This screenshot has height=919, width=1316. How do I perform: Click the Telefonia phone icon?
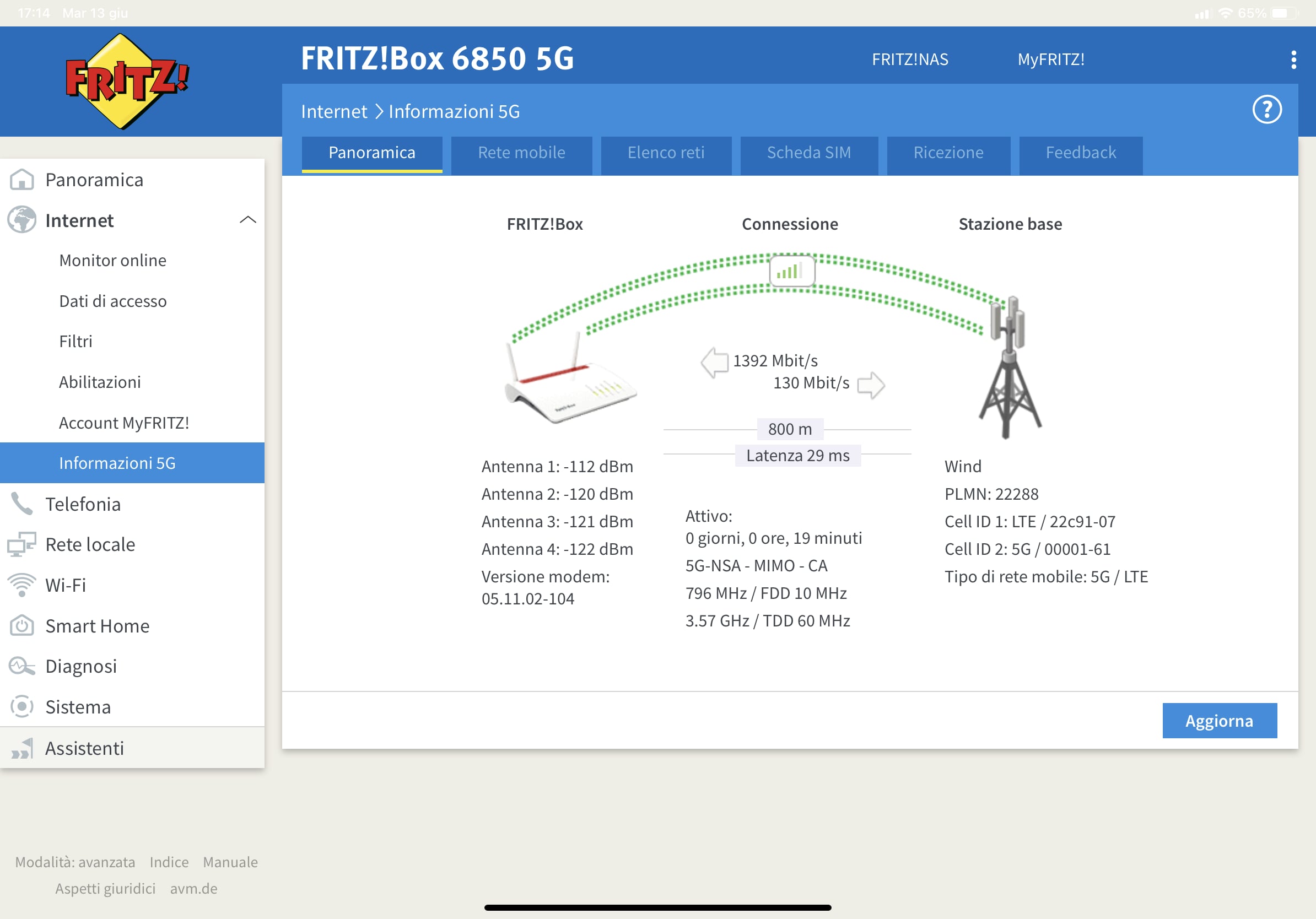[x=22, y=504]
